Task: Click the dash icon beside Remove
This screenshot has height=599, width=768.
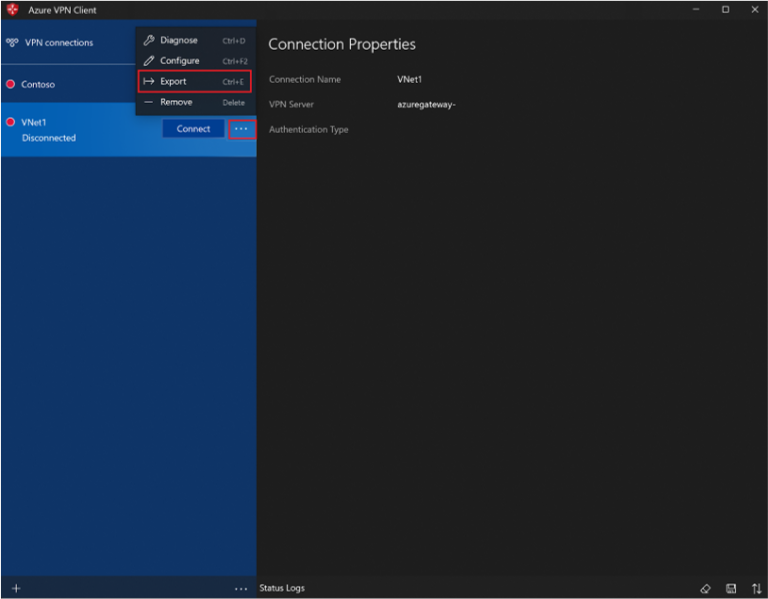Action: pos(148,102)
